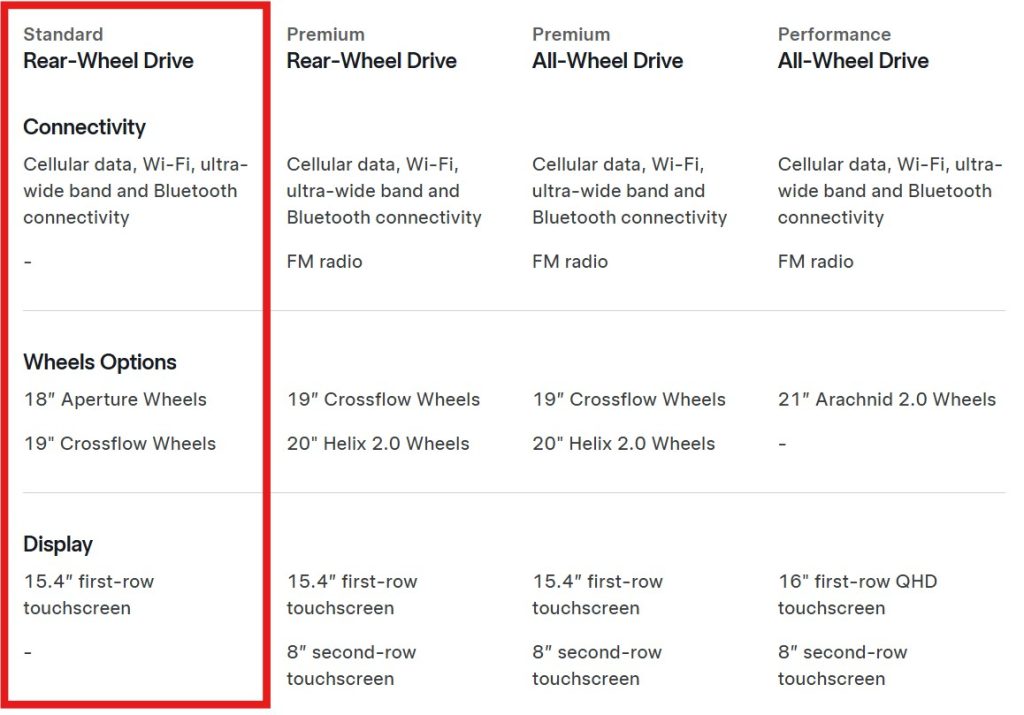1024x715 pixels.
Task: Click 15.4" first-row touchscreen under Standard trim
Action: point(89,594)
